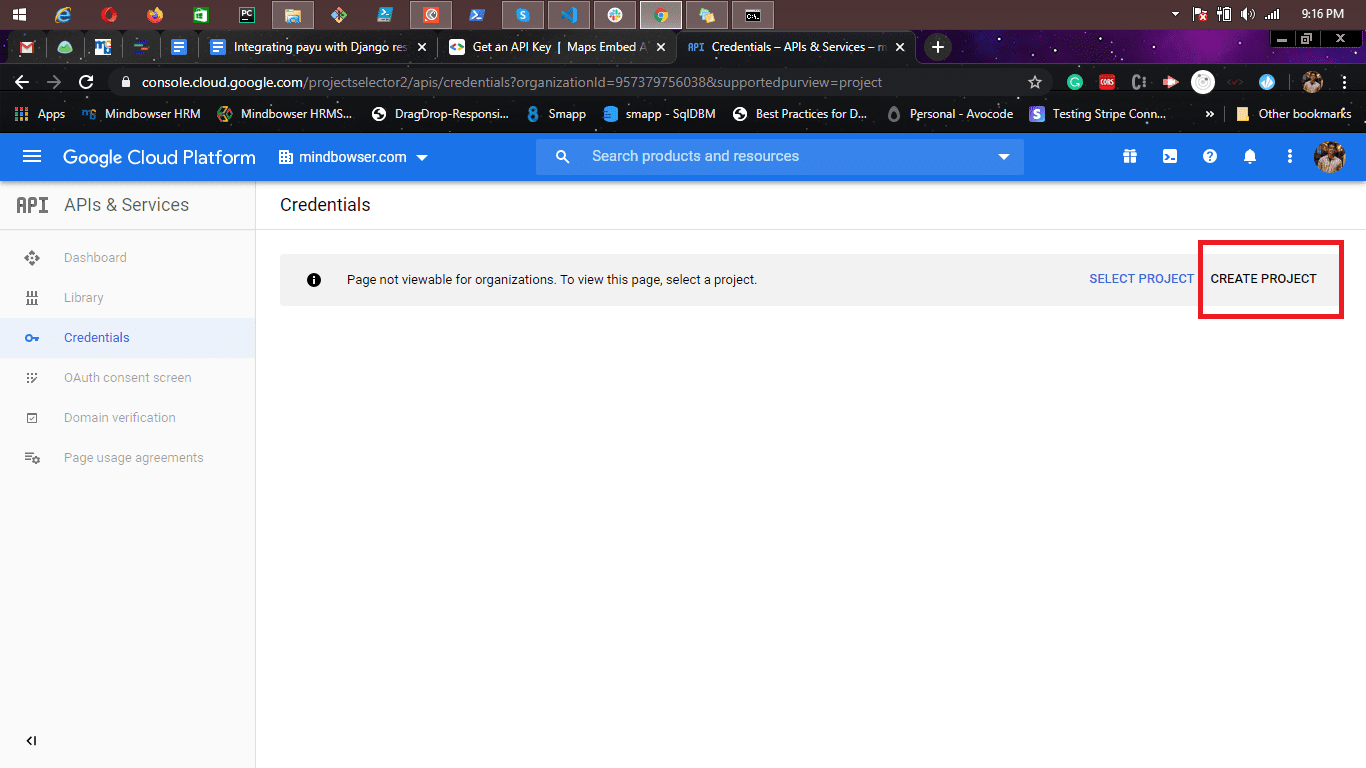This screenshot has height=768, width=1366.
Task: Click the help question mark icon
Action: [x=1210, y=157]
